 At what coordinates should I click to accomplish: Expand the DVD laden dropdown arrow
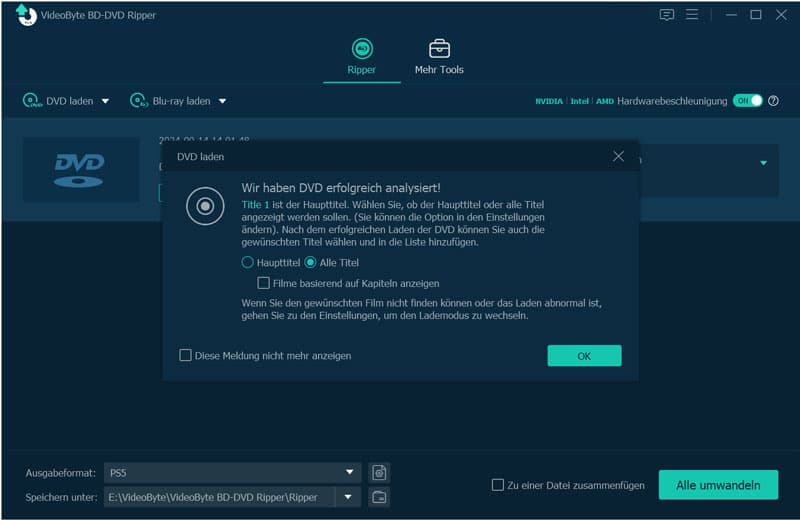coord(105,101)
